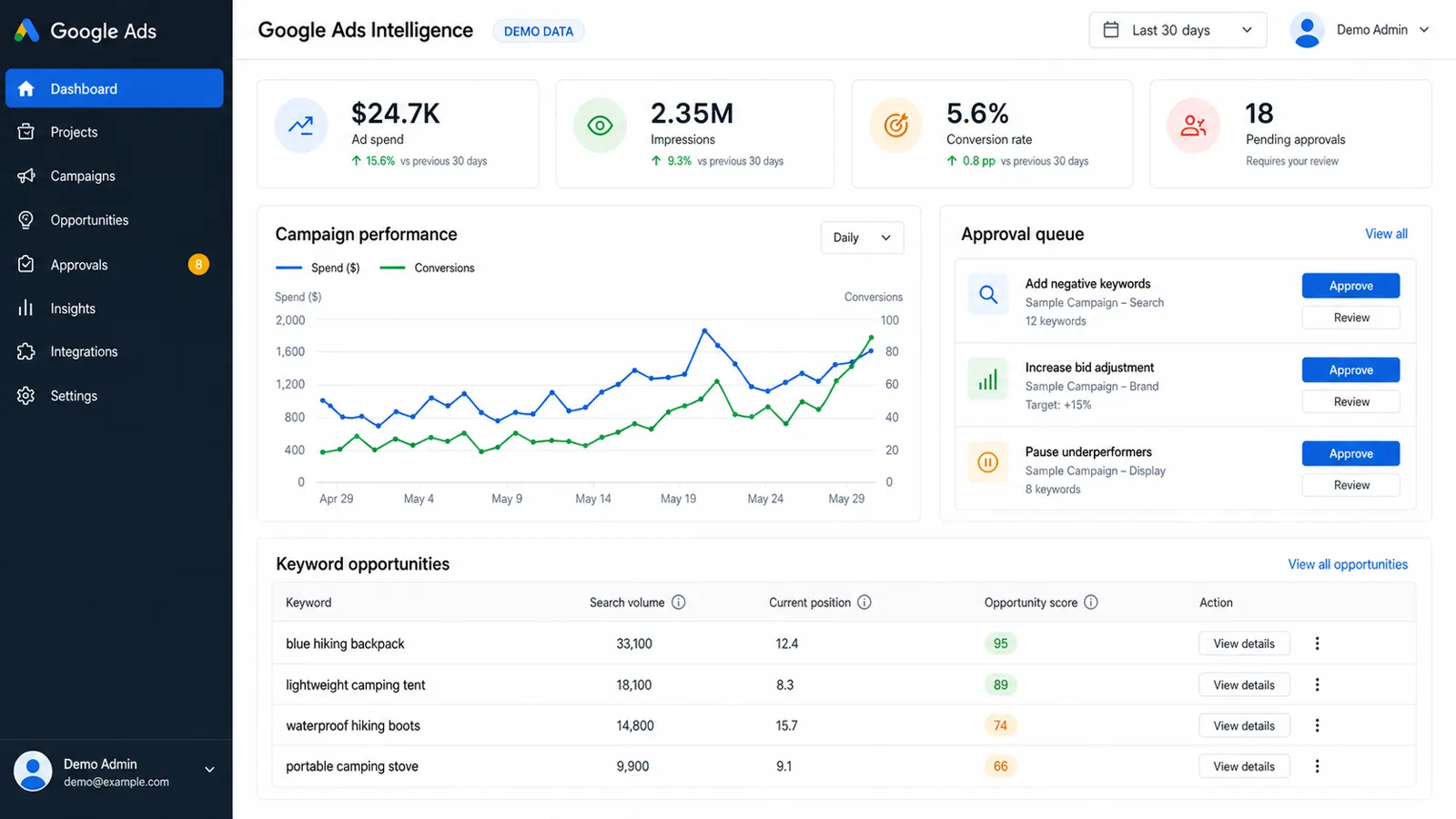
Task: Open Campaigns in the sidebar
Action: click(115, 176)
